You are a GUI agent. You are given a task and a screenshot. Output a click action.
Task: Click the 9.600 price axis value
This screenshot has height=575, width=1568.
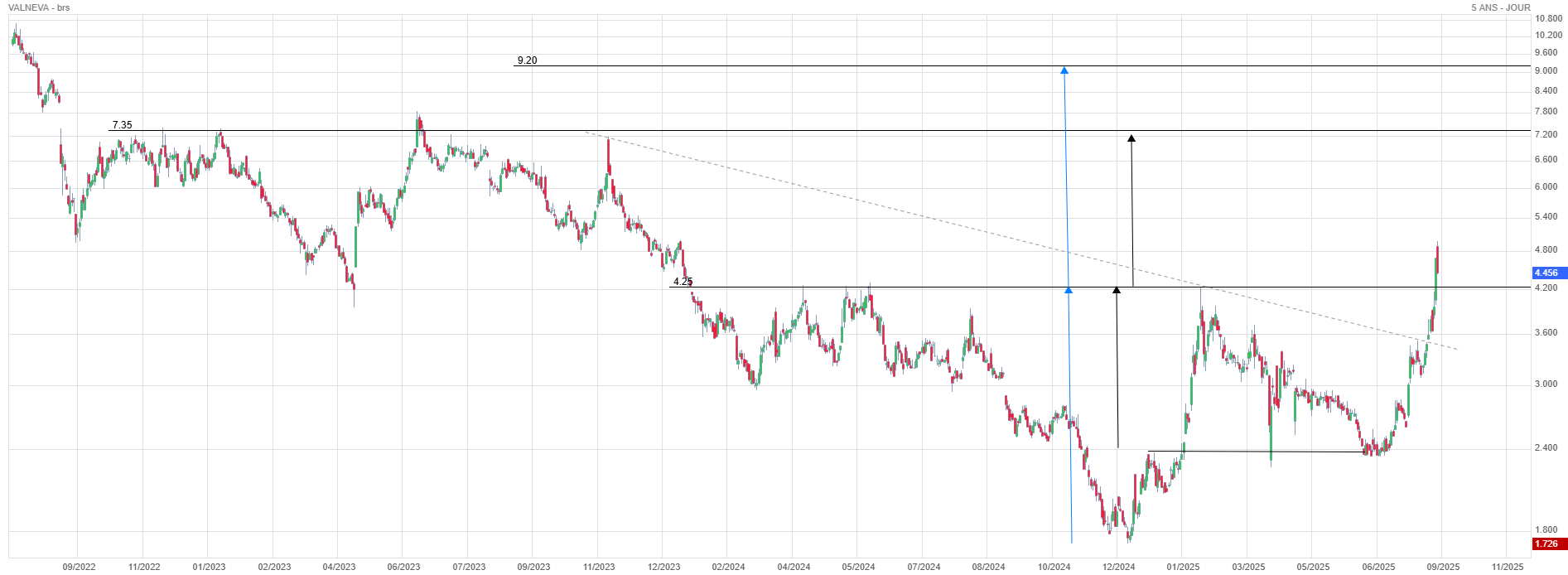click(1546, 52)
